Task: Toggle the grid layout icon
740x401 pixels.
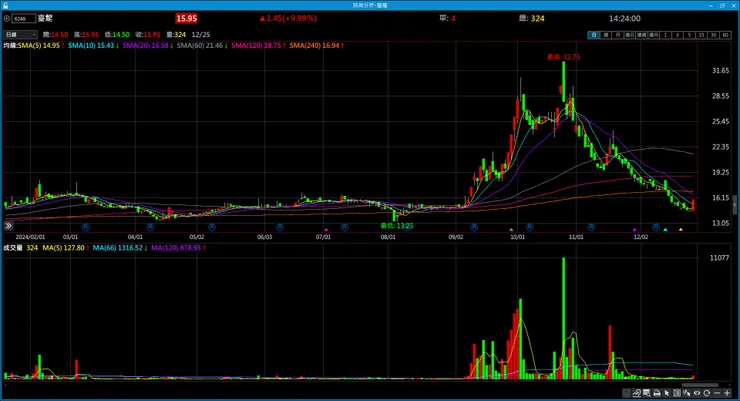Action: coord(677,393)
